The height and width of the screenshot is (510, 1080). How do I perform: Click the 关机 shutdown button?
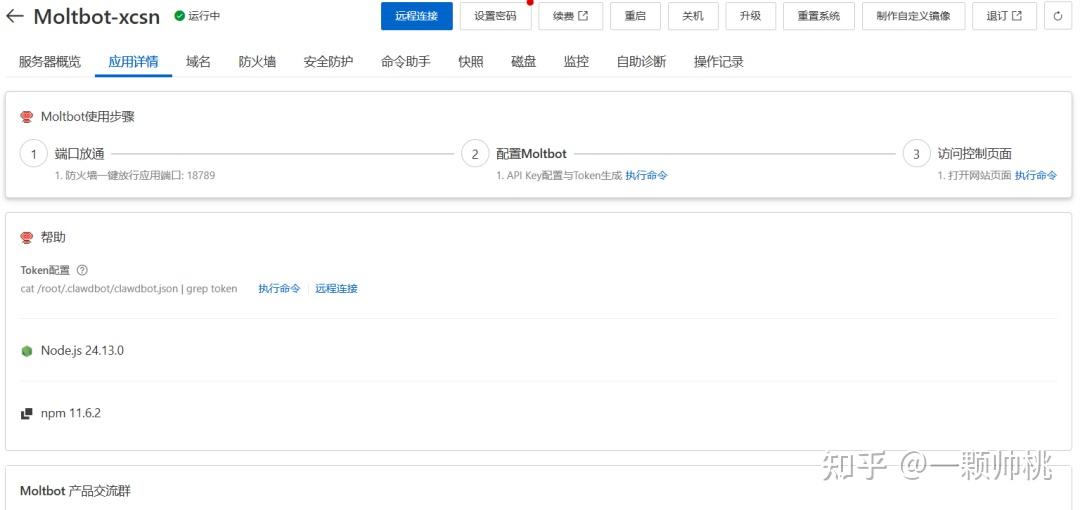(x=693, y=16)
